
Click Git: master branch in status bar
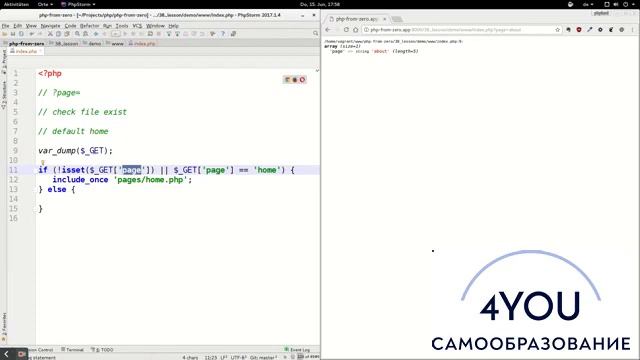[263, 357]
